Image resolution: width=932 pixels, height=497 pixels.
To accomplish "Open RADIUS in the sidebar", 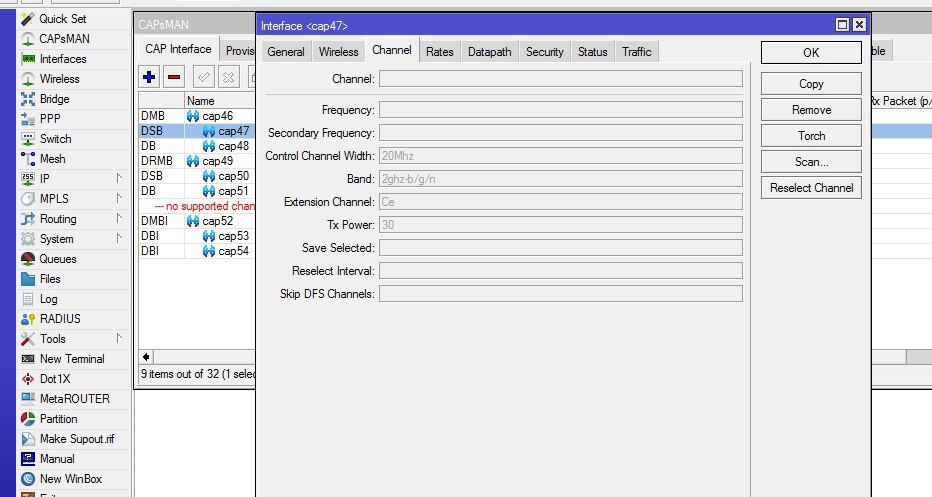I will (x=60, y=319).
